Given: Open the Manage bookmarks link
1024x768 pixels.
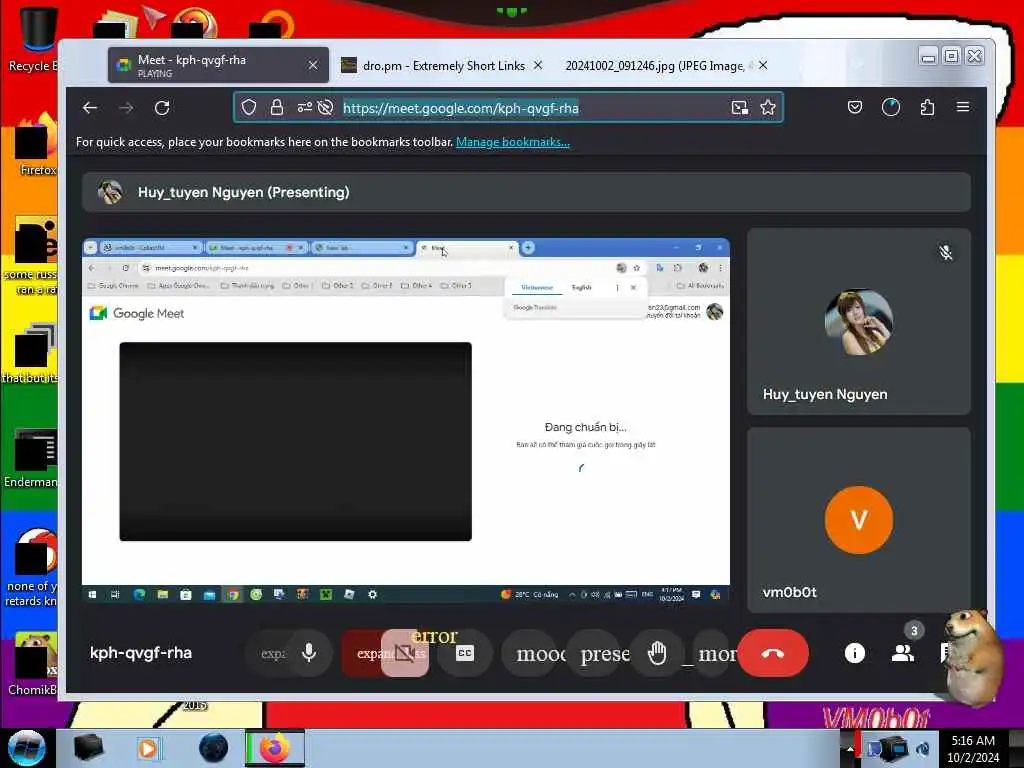Looking at the screenshot, I should (513, 142).
